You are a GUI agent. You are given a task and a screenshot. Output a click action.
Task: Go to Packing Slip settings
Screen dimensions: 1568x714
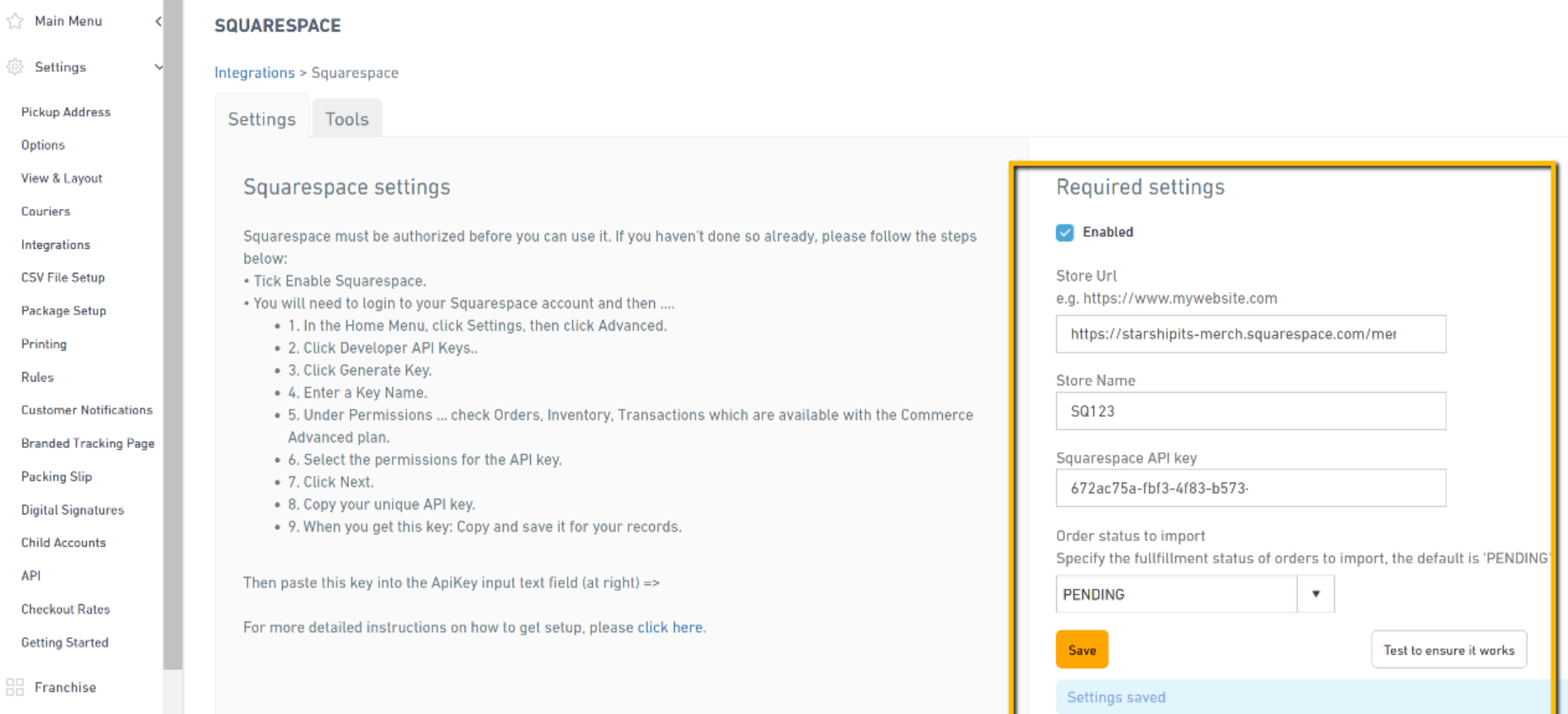point(56,476)
